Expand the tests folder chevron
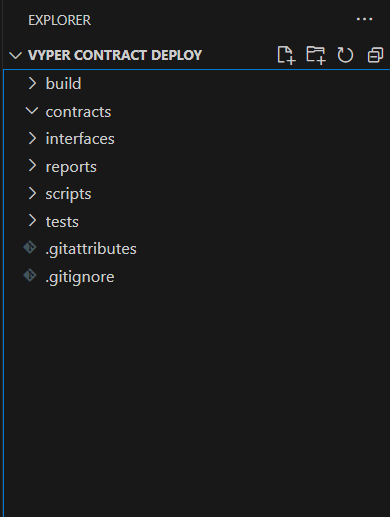 pos(32,221)
